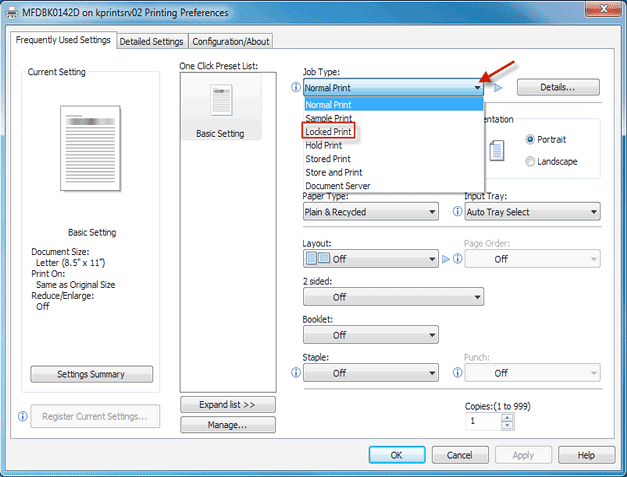Increase copies with the up arrow
Screen dimensions: 627x477
tap(507, 417)
